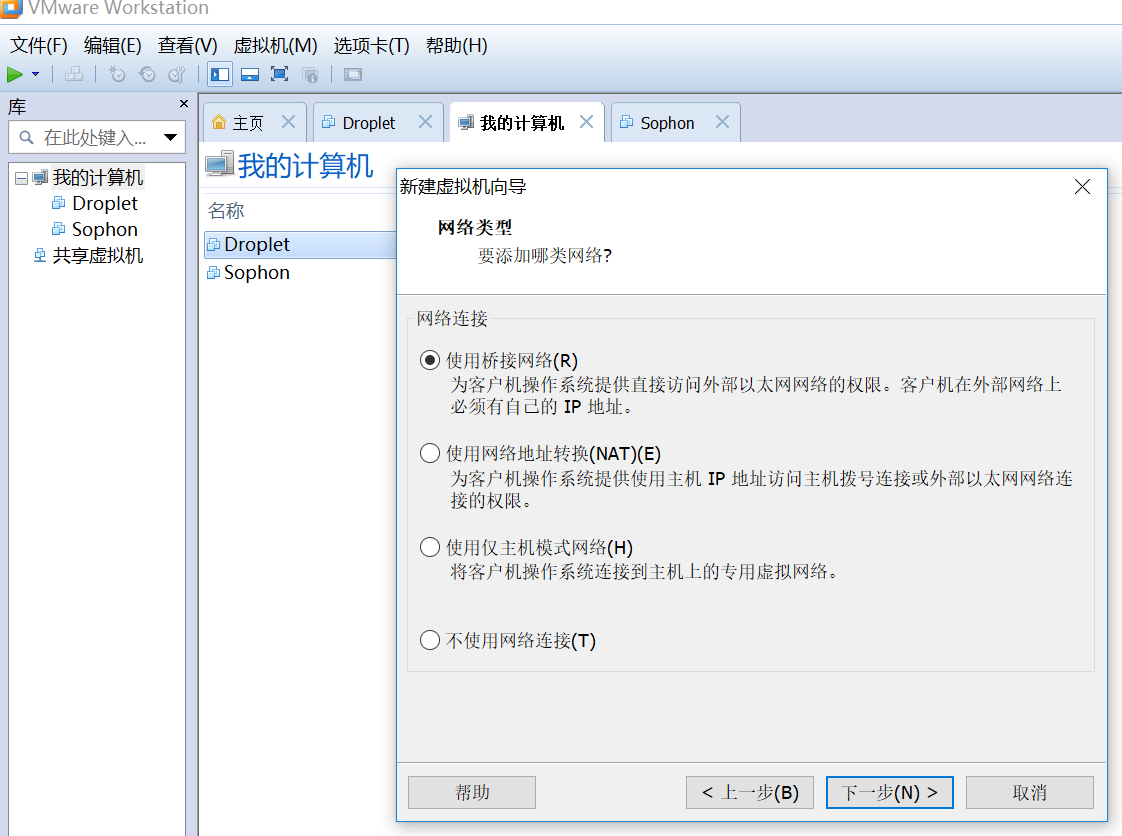The width and height of the screenshot is (1122, 836).
Task: Open the 查看(V) menu
Action: pos(187,46)
